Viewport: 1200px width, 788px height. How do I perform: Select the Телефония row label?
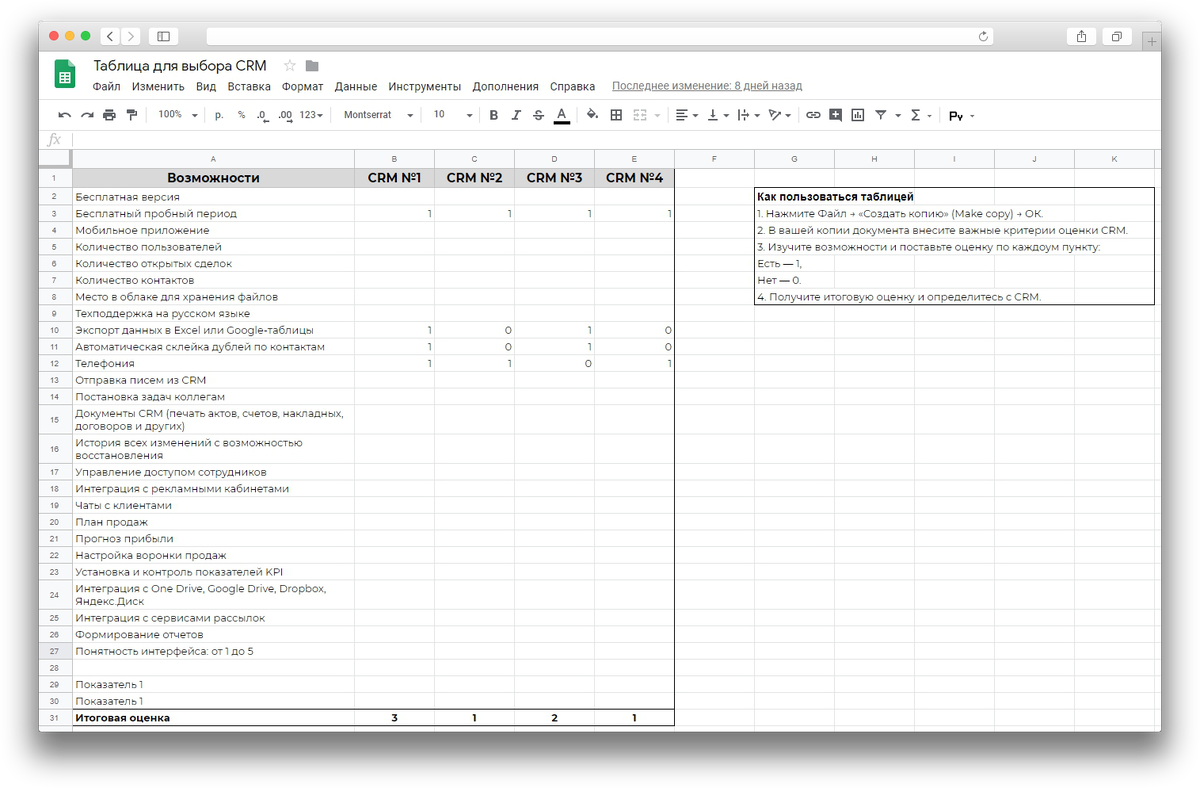point(213,364)
